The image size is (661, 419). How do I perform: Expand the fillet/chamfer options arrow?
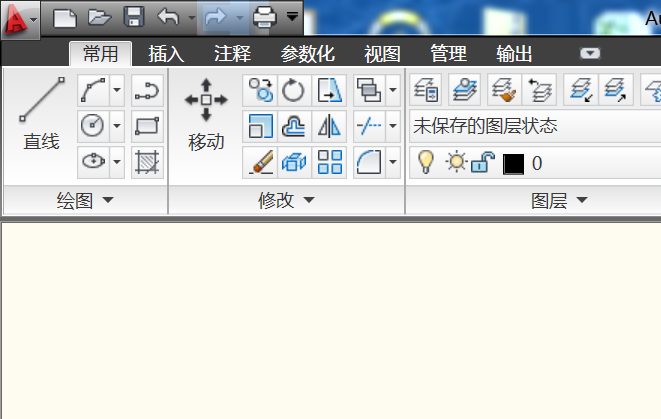pyautogui.click(x=392, y=162)
